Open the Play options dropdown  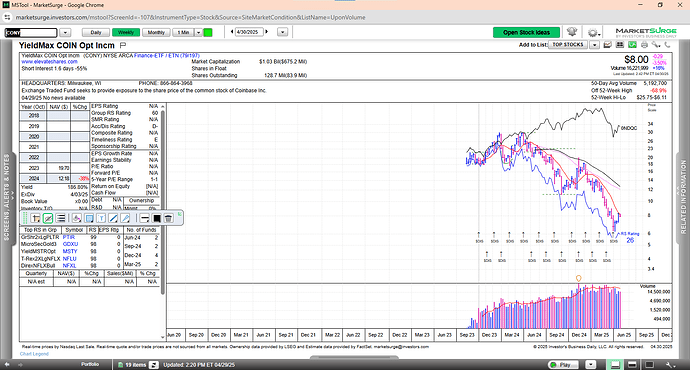click(x=591, y=365)
